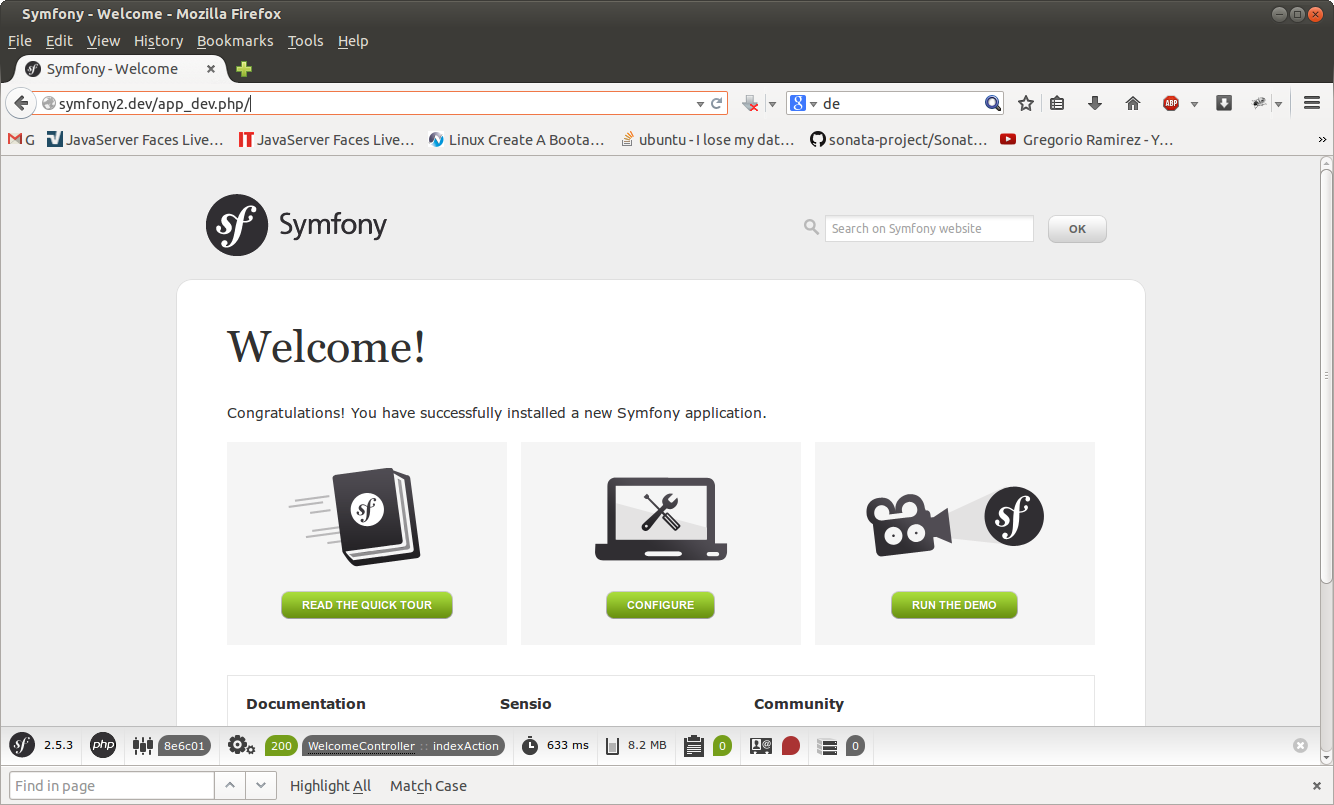Viewport: 1334px width, 805px height.
Task: Click the Firefox home icon
Action: click(x=1132, y=103)
